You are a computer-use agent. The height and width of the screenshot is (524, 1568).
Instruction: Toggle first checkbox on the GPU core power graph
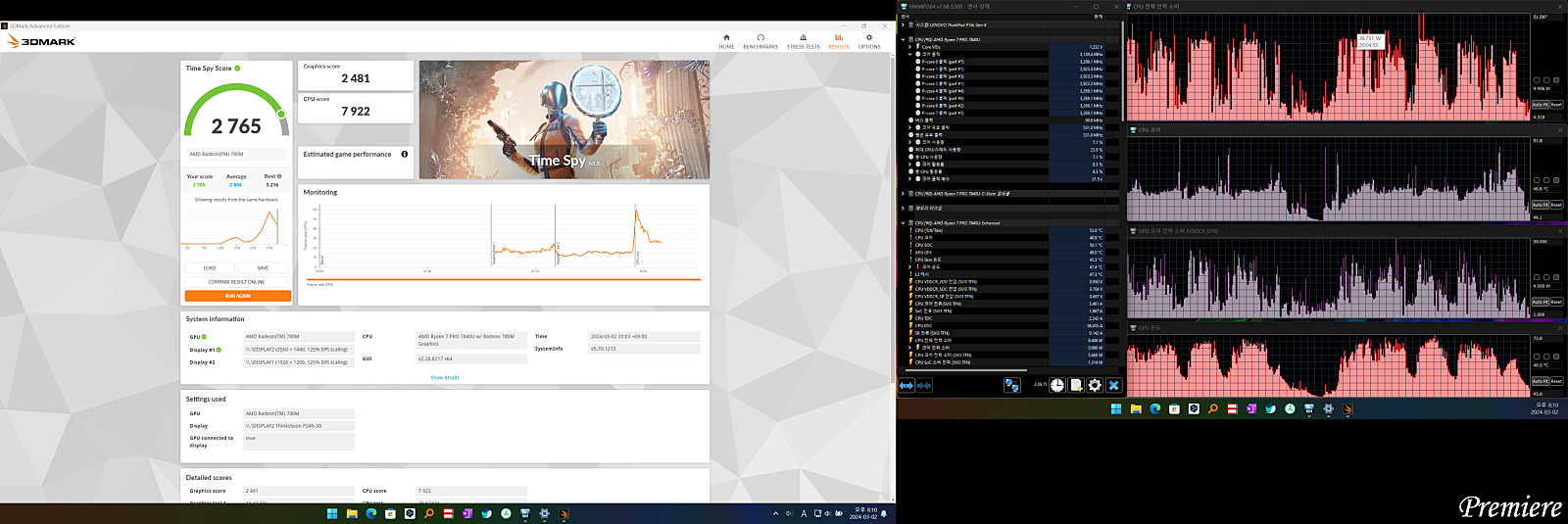[x=1537, y=277]
